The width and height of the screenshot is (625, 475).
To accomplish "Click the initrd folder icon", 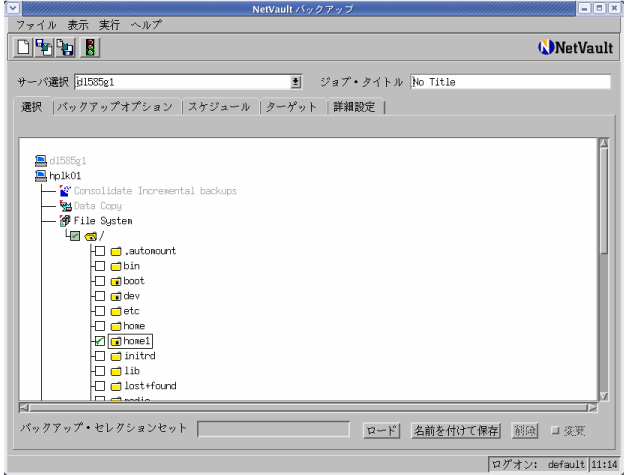I will [x=116, y=356].
